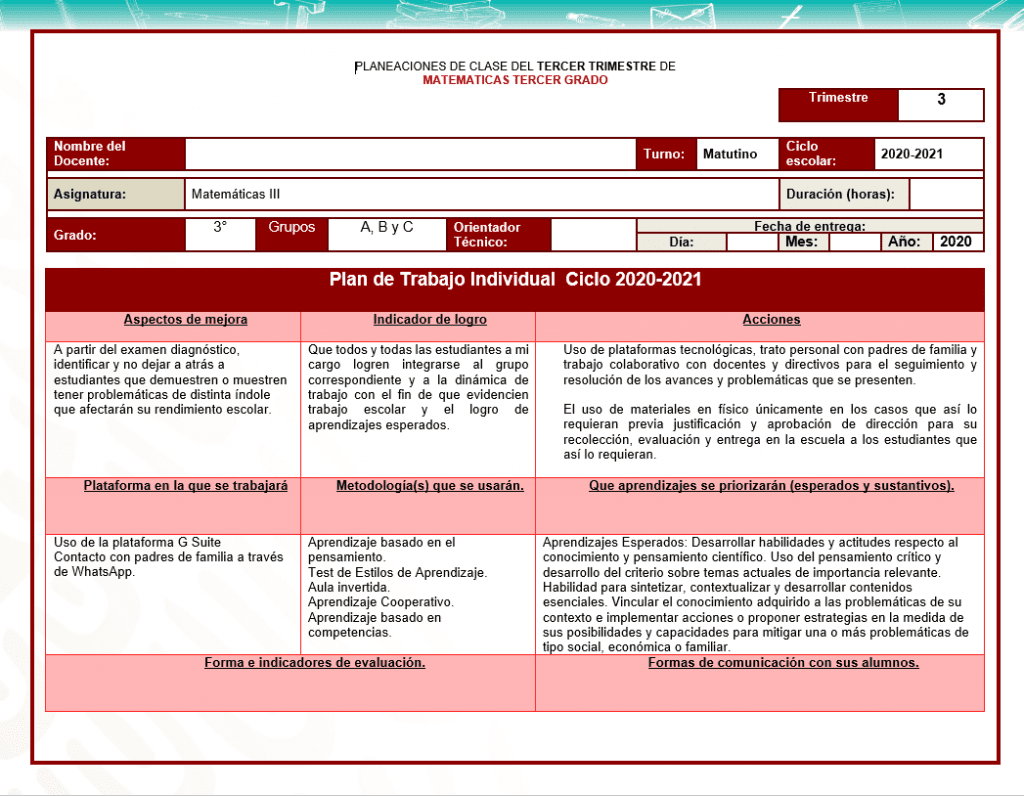
Task: Select the Año value 2020
Action: click(957, 242)
